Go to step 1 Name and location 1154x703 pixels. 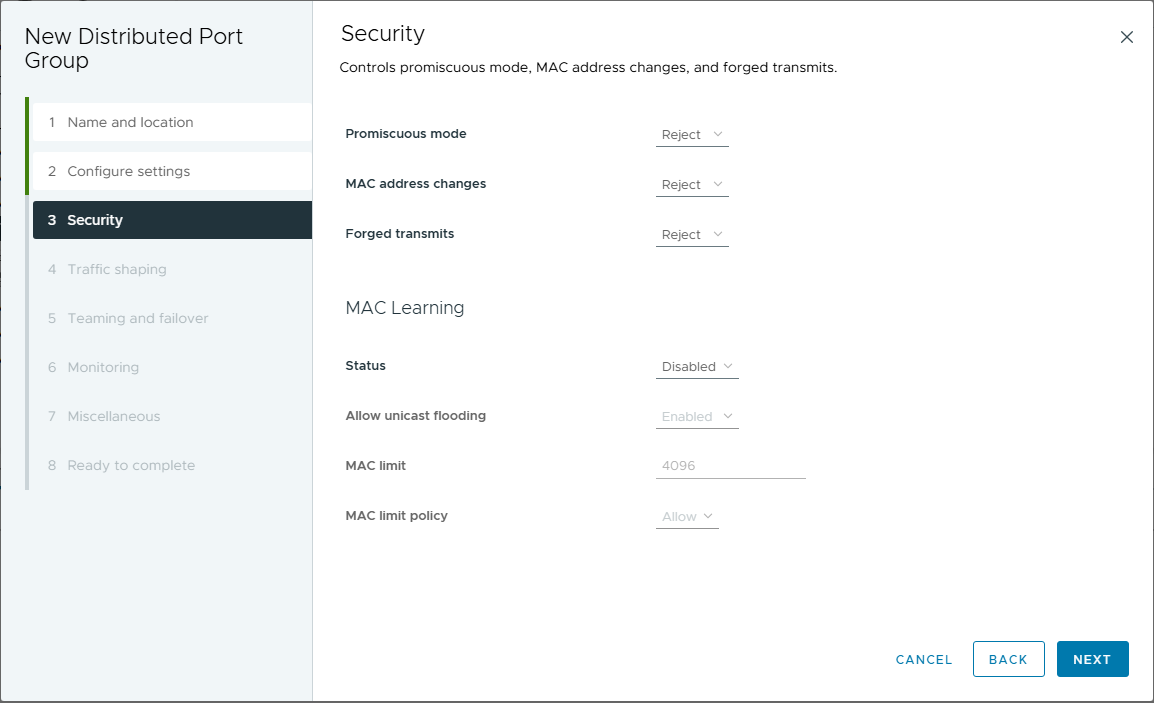tap(130, 122)
